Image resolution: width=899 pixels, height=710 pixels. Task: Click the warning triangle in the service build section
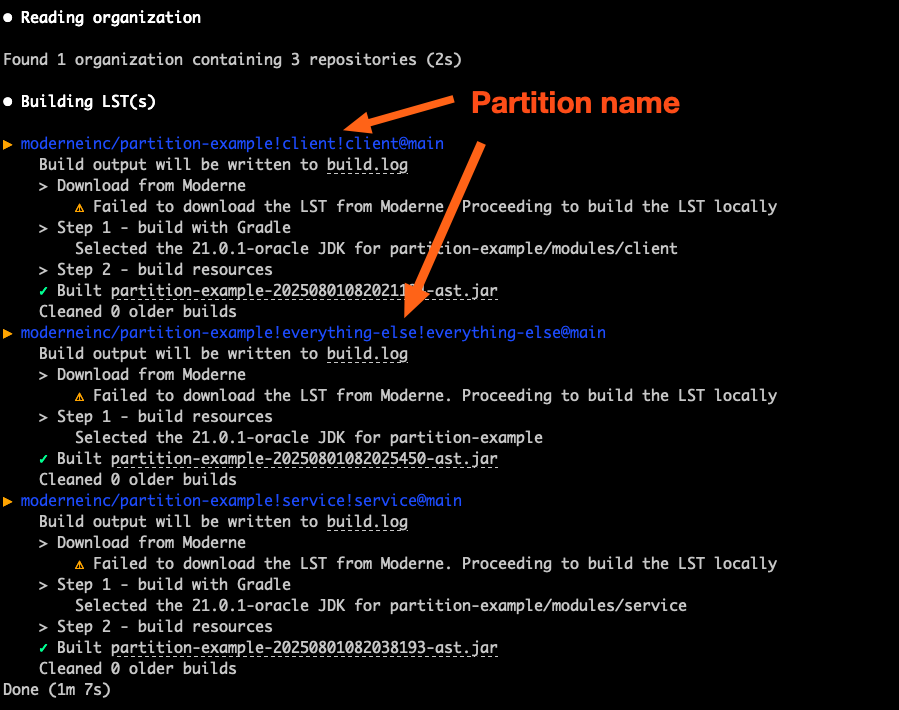(80, 564)
